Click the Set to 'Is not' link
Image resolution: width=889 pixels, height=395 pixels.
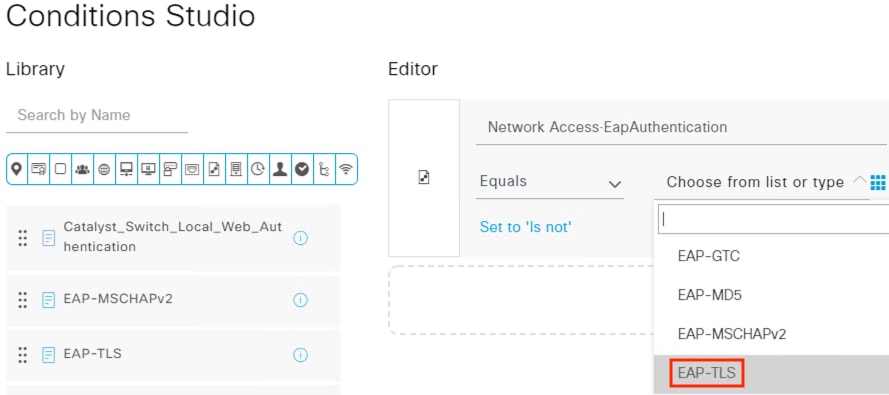click(526, 227)
